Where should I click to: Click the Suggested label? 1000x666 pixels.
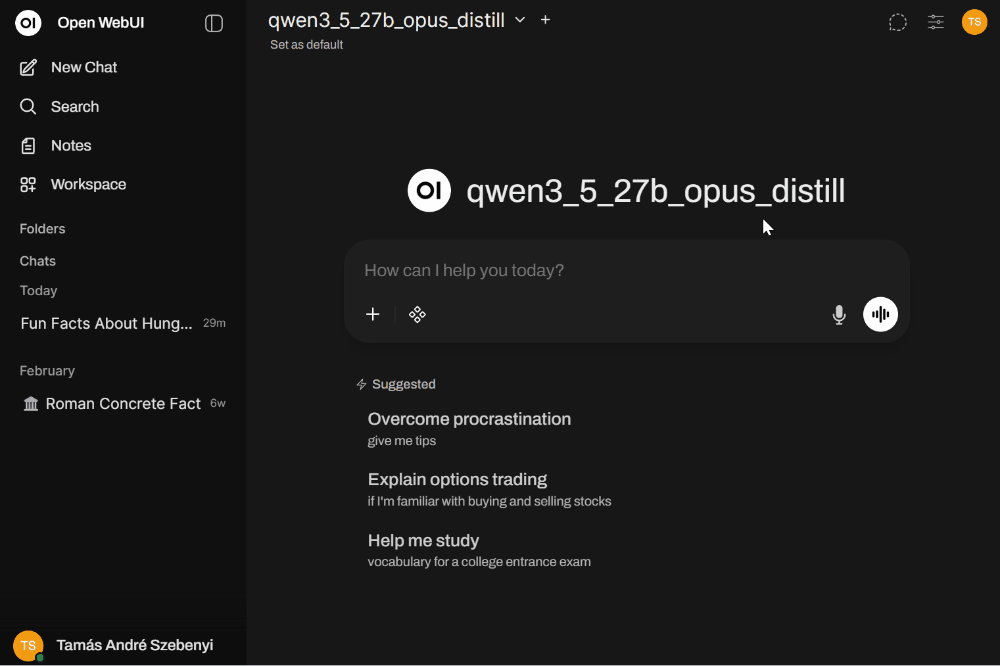[x=404, y=384]
